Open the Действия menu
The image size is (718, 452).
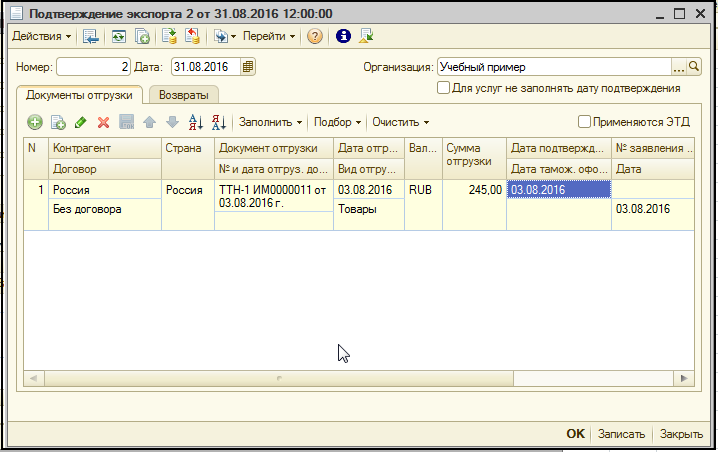(41, 37)
